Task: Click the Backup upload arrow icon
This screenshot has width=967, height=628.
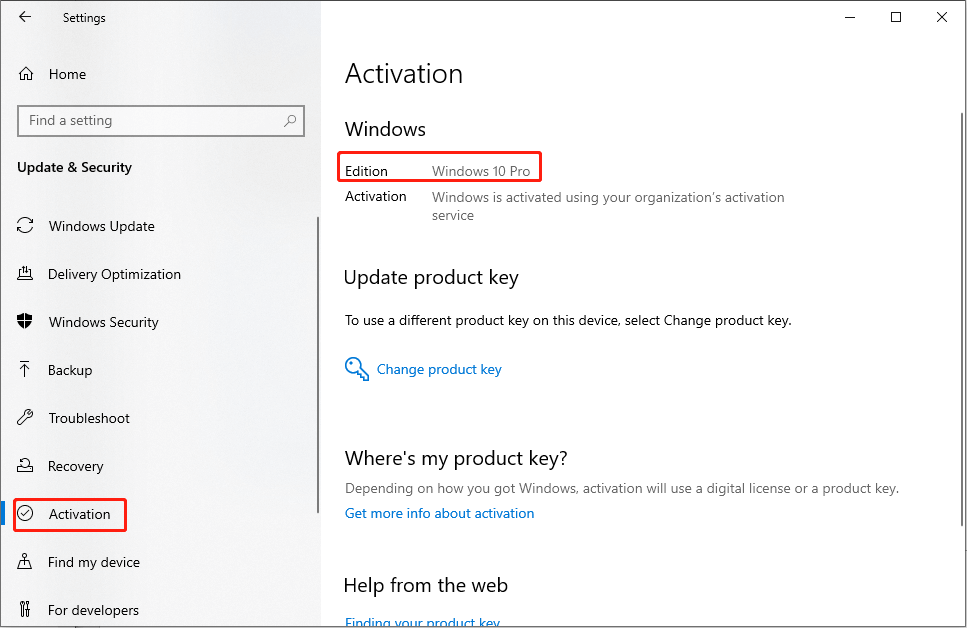Action: pos(26,370)
